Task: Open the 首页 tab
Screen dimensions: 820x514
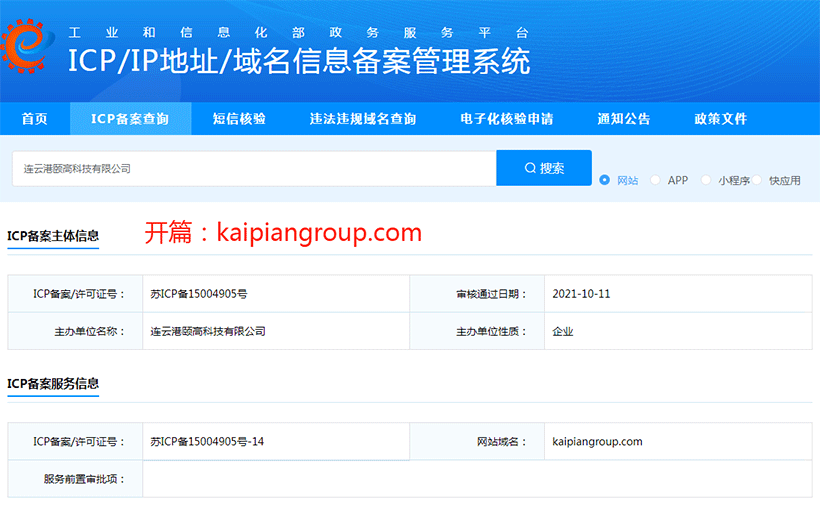Action: 34,119
